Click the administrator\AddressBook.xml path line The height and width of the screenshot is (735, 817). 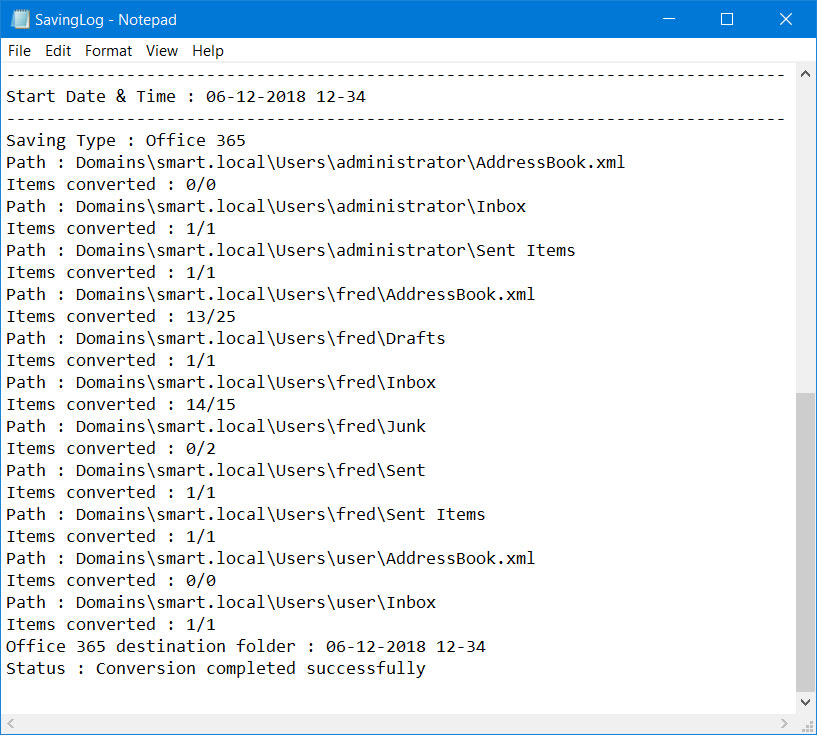[316, 163]
